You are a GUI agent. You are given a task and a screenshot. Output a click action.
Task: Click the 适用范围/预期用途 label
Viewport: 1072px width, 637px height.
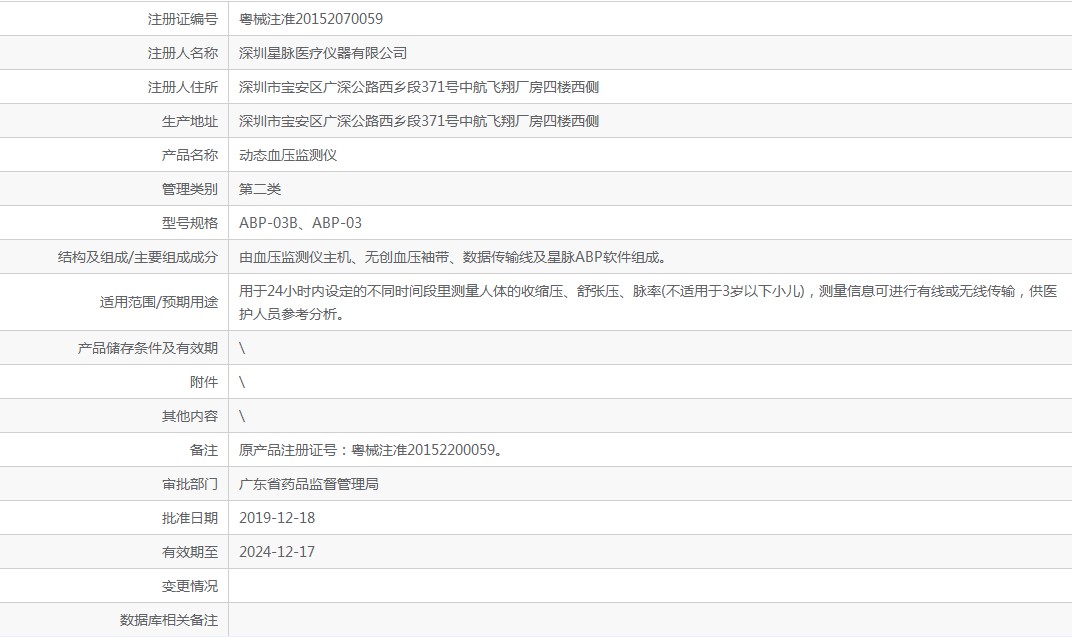tap(159, 303)
